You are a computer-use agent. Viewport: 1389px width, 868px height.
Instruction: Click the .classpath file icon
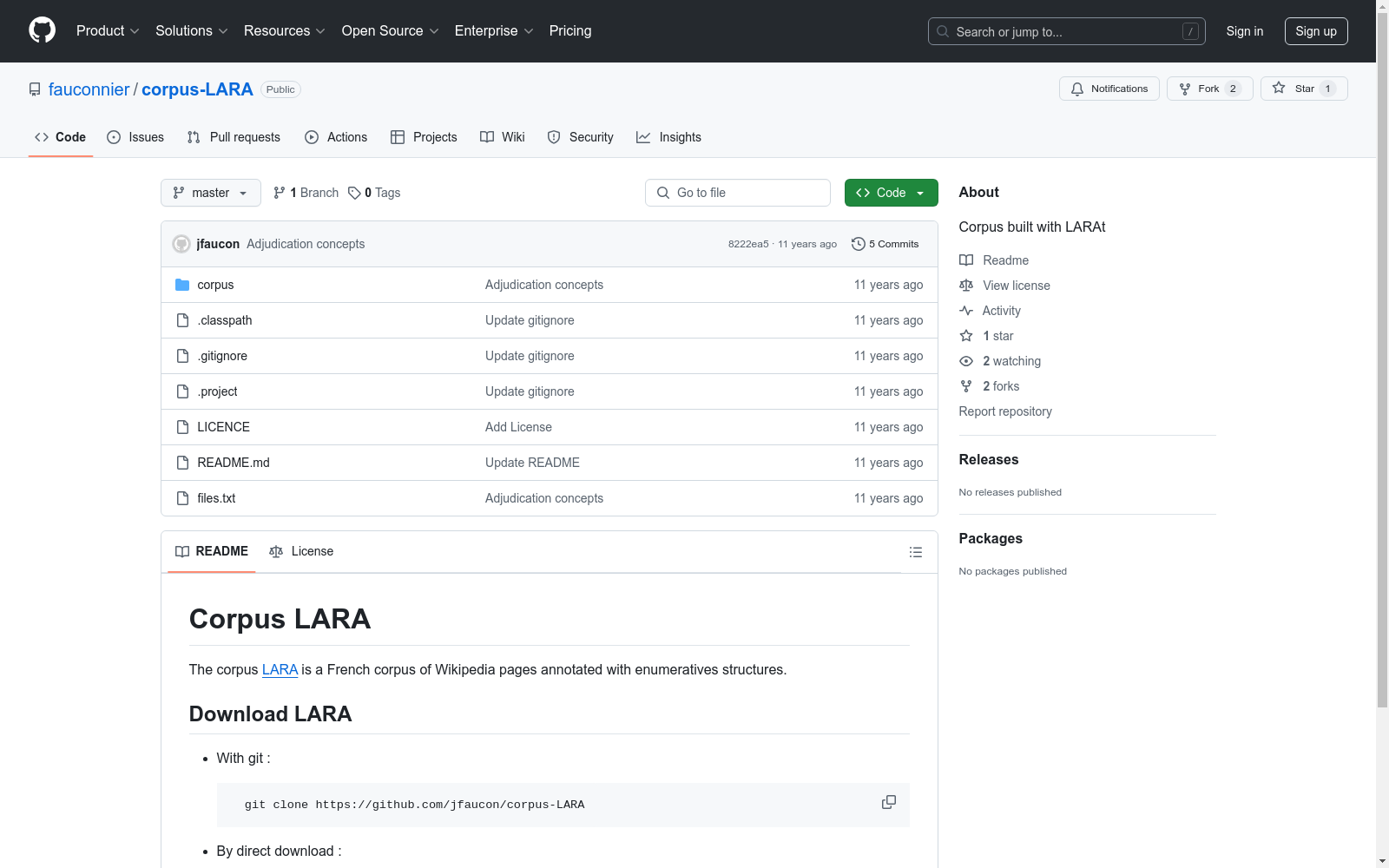click(182, 320)
